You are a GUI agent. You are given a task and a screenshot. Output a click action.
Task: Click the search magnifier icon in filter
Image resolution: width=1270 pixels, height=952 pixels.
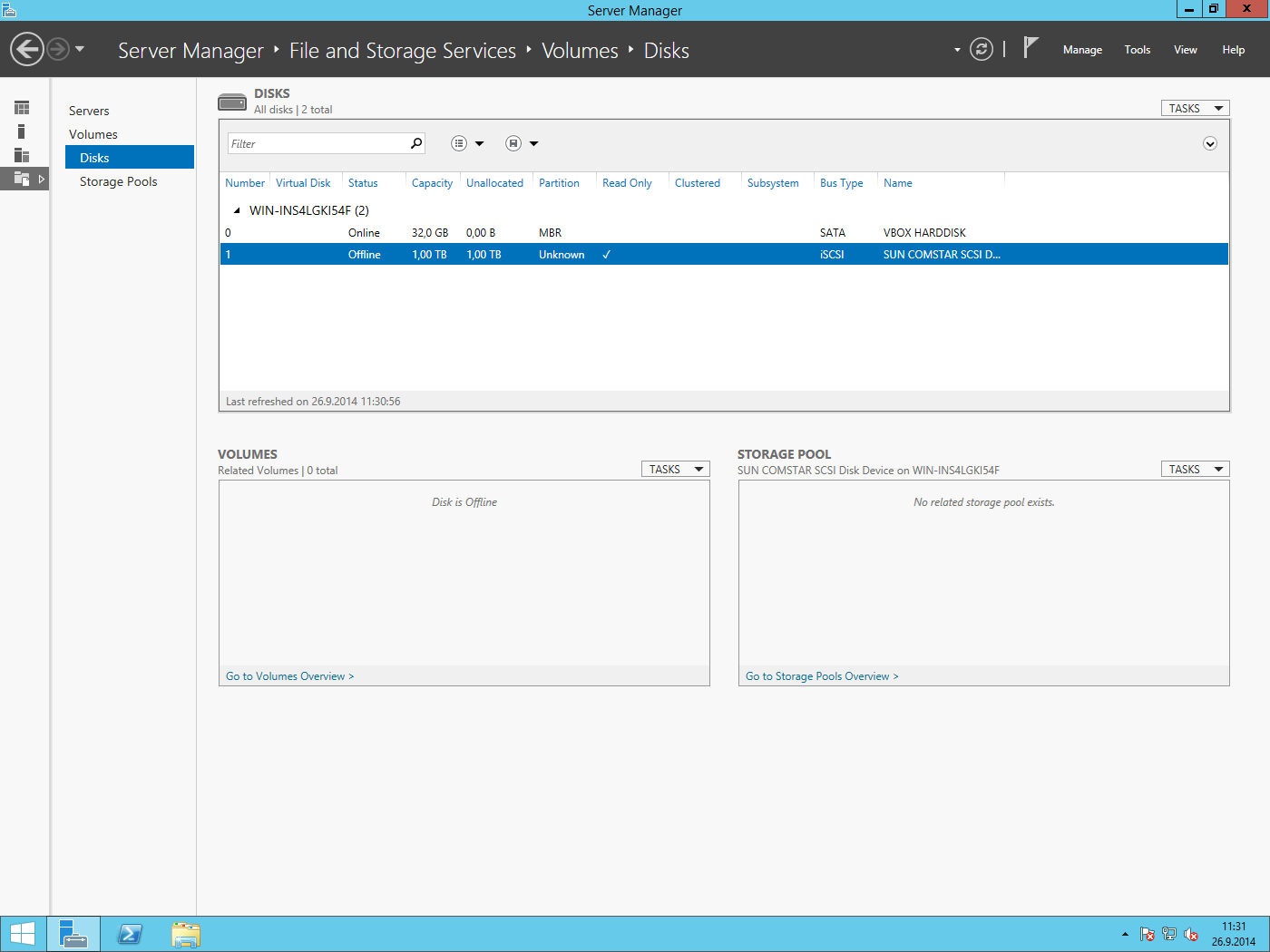pos(416,143)
